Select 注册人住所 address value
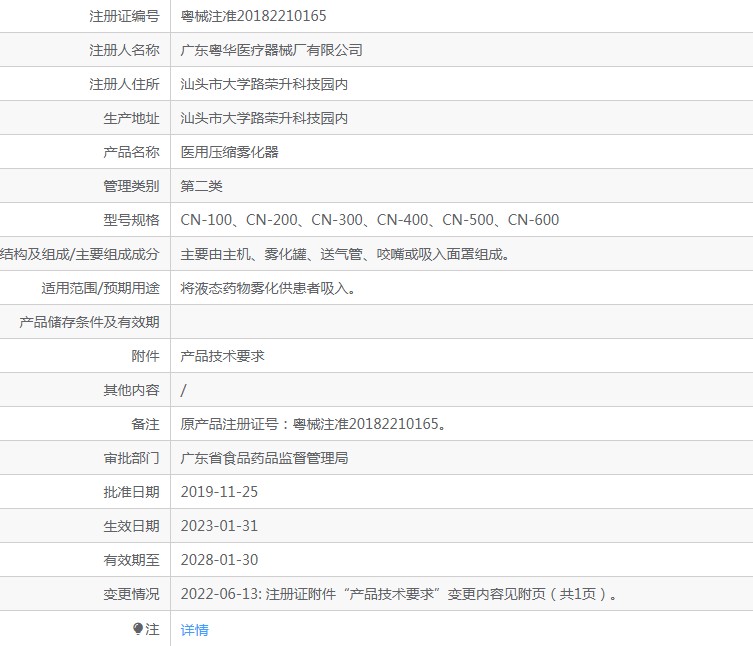753x646 pixels. point(264,84)
